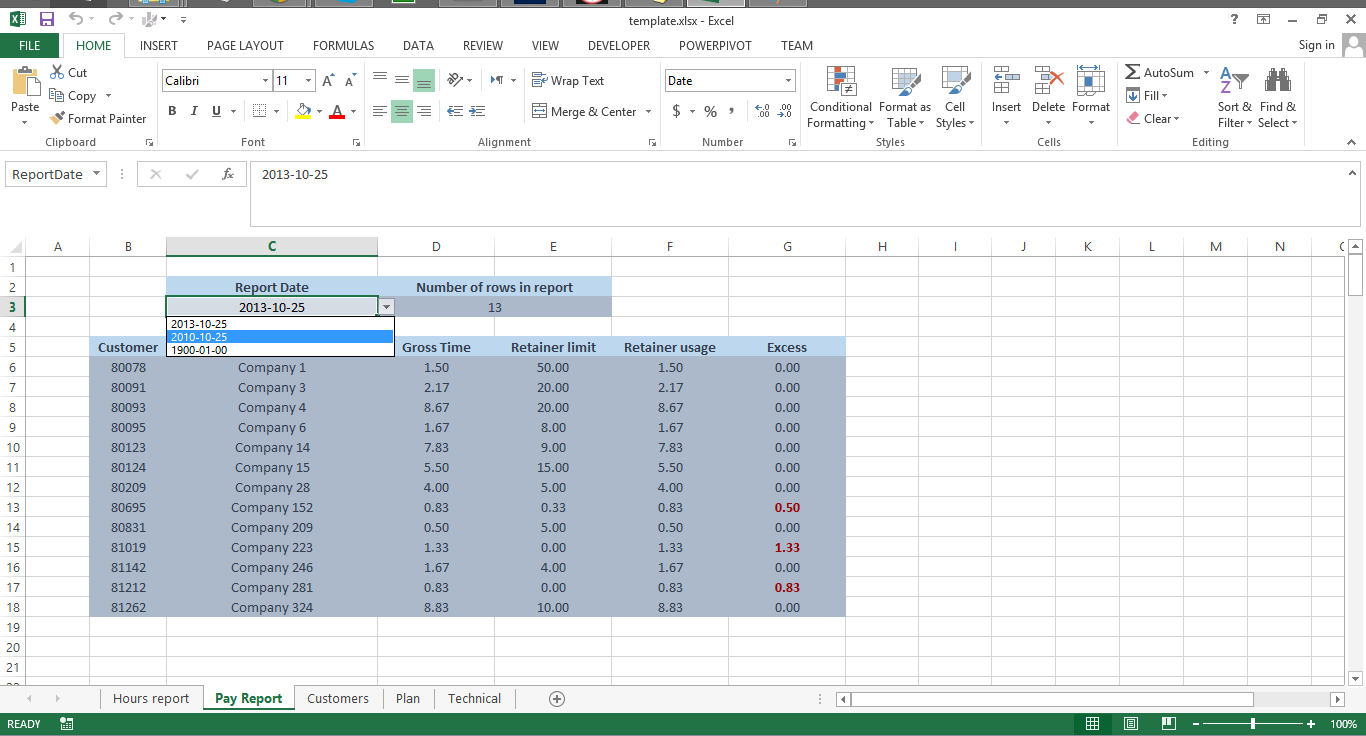Toggle underline formatting
Screen dimensions: 1366x736
point(216,111)
